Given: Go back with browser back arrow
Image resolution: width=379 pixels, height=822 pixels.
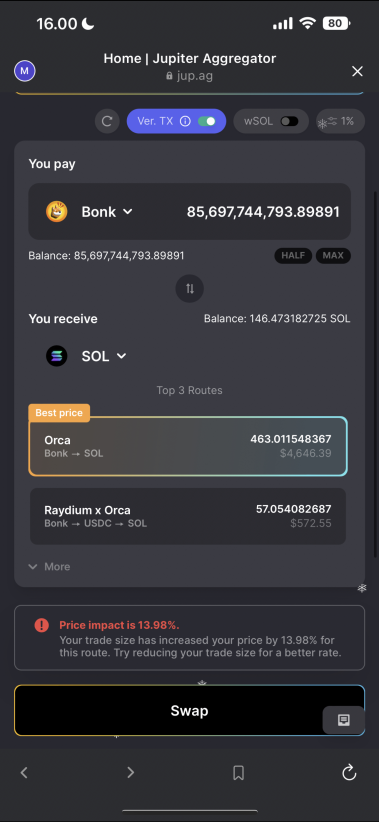Looking at the screenshot, I should coord(24,772).
